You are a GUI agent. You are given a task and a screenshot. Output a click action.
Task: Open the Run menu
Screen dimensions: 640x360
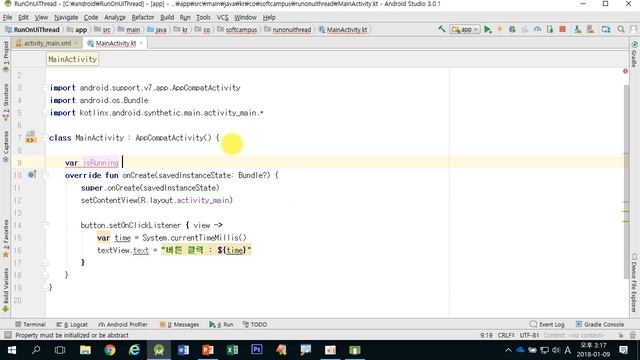pos(185,17)
